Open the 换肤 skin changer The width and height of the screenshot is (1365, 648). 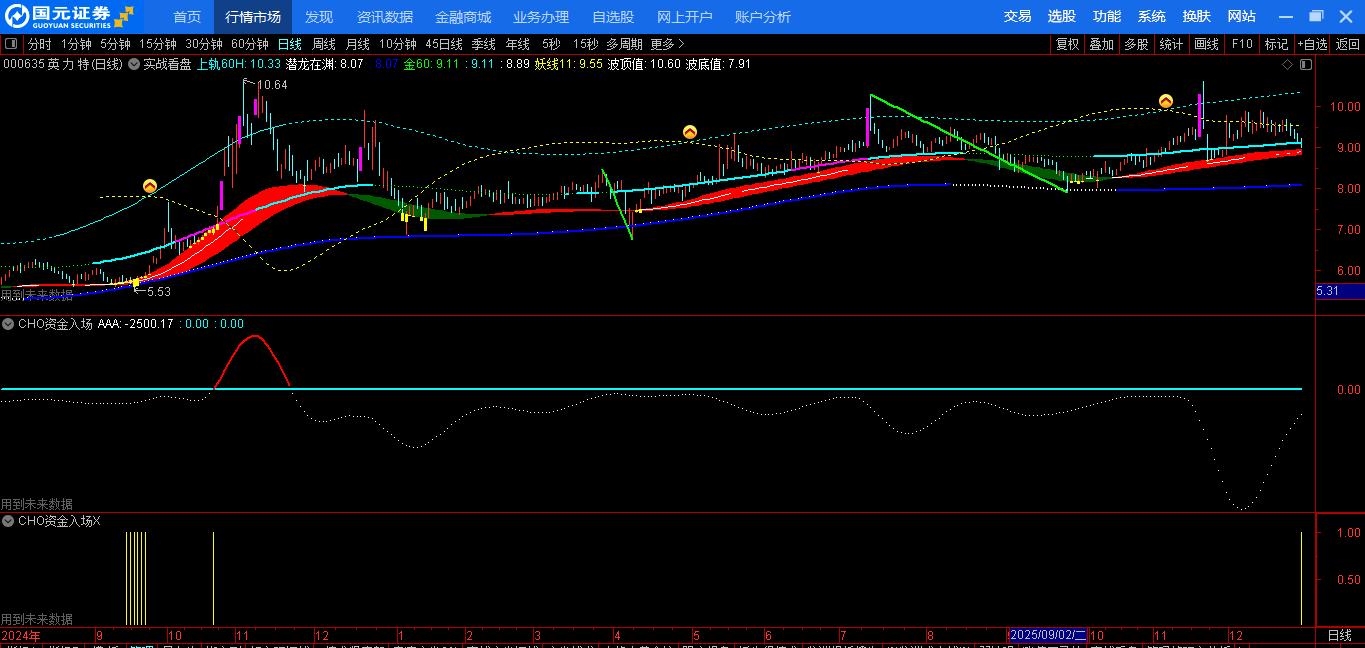pos(1196,16)
